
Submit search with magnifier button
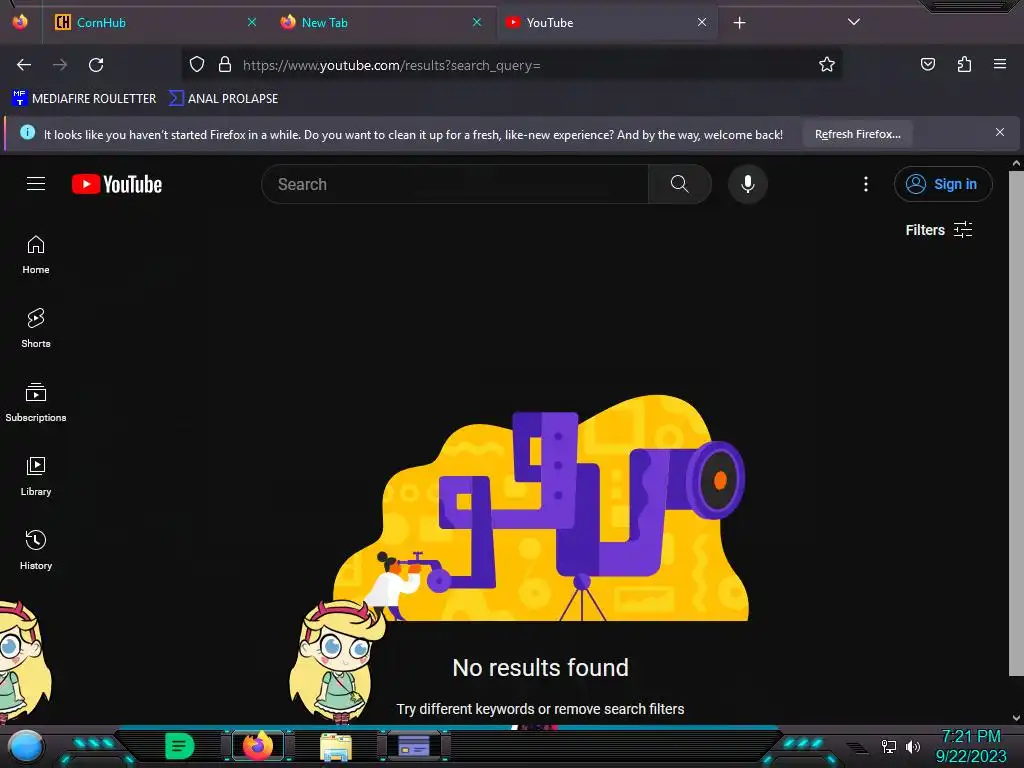(680, 184)
